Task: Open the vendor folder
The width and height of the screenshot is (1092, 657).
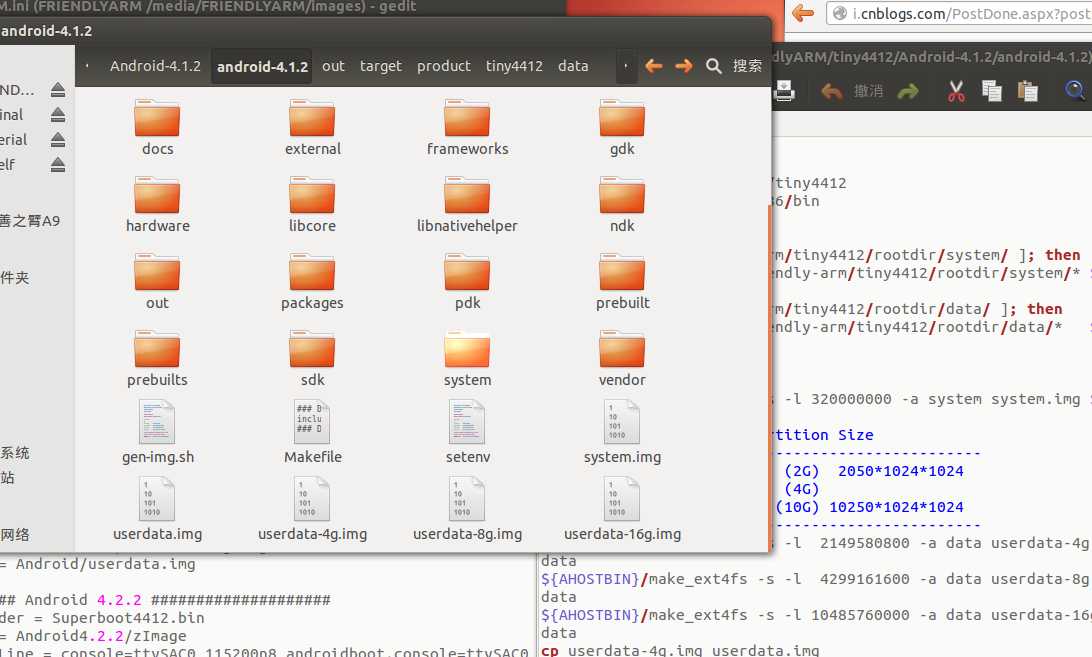Action: [622, 360]
